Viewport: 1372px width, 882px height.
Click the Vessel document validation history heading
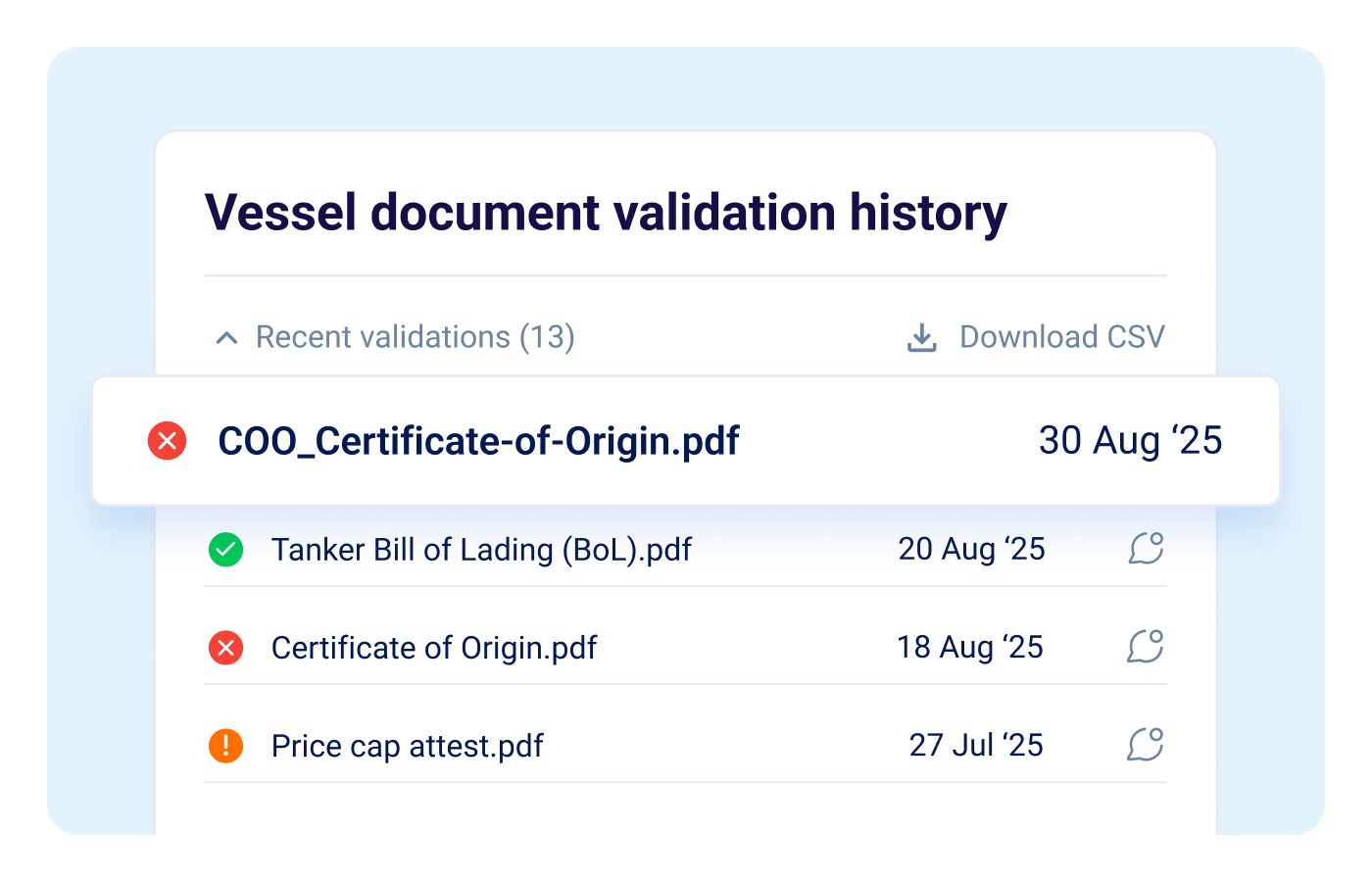pyautogui.click(x=606, y=213)
